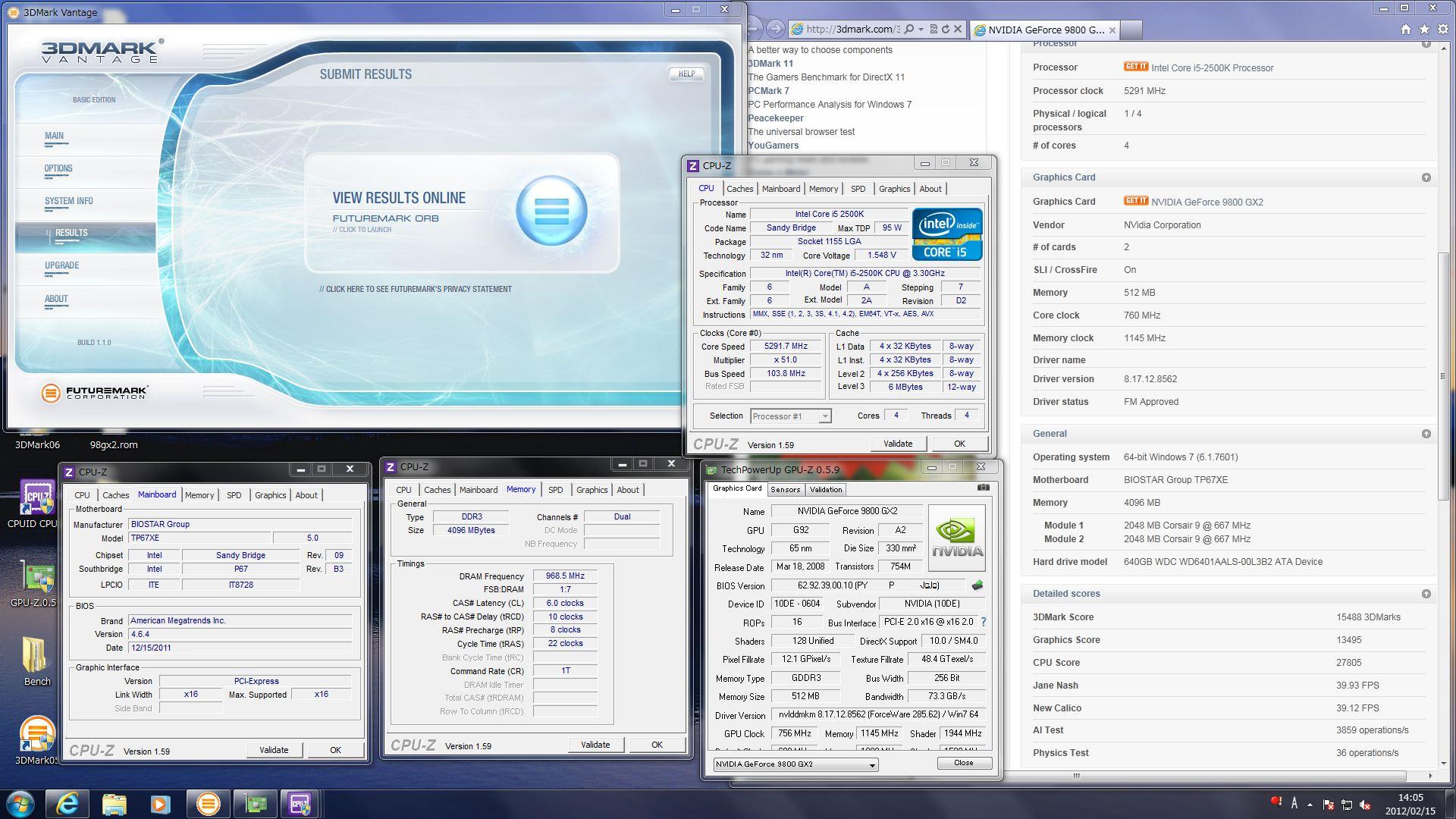This screenshot has width=1456, height=819.
Task: Show hidden tray icons arrow
Action: (x=1310, y=805)
